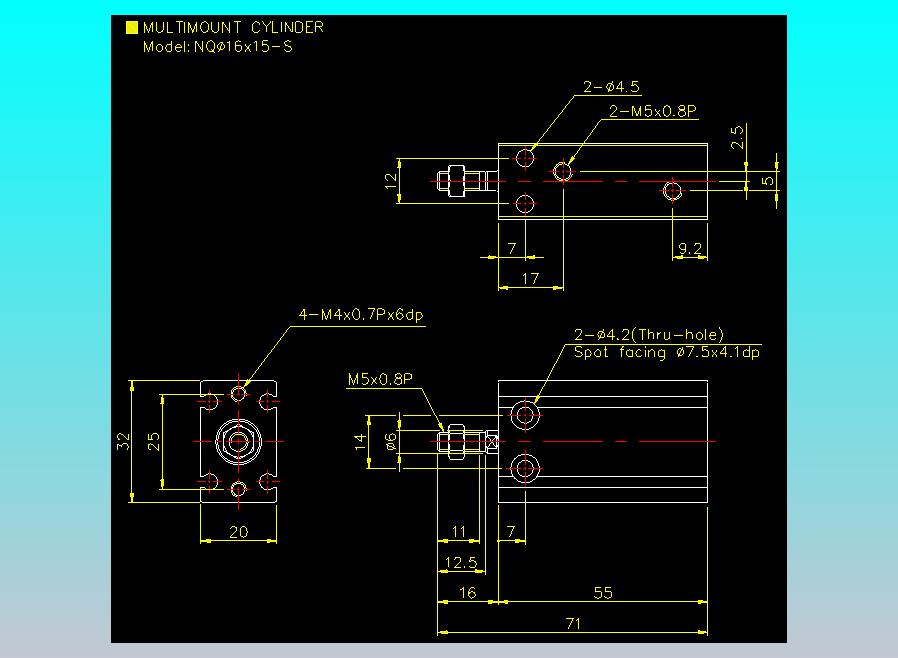The height and width of the screenshot is (658, 898).
Task: Select the 16 rod extension dimension
Action: [x=468, y=593]
